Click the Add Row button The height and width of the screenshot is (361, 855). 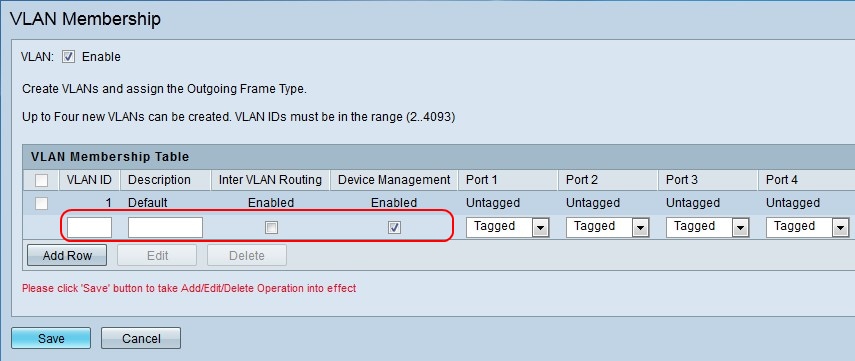tap(67, 255)
